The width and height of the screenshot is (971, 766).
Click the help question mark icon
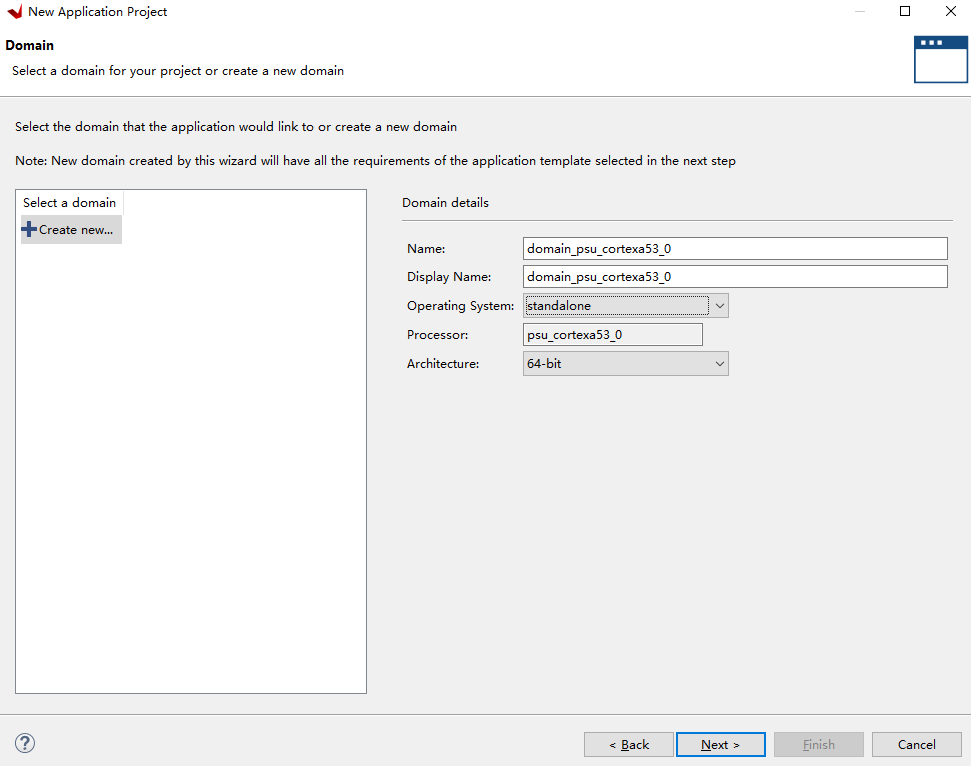[25, 743]
